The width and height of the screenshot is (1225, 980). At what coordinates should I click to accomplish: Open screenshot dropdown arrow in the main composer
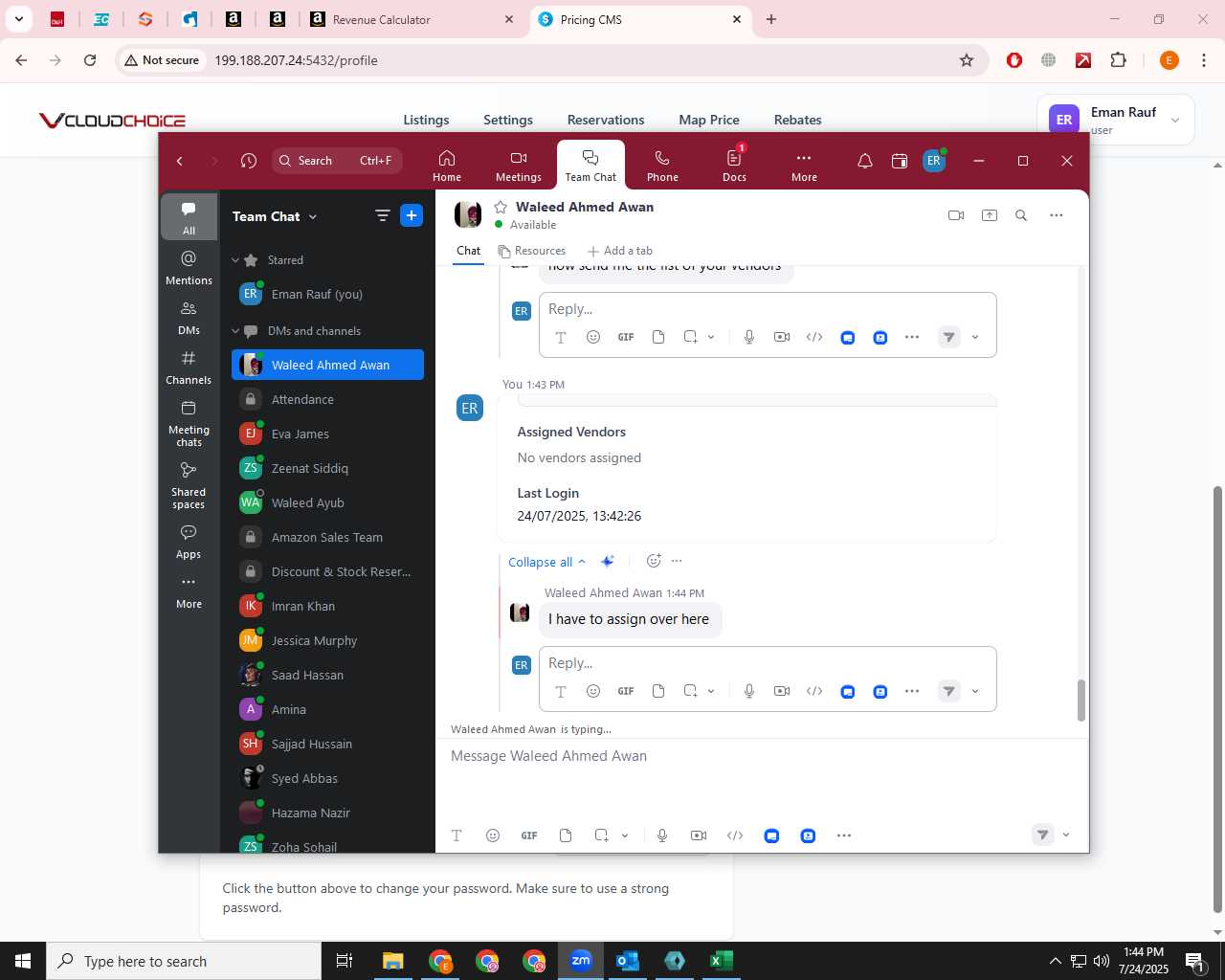coord(625,835)
